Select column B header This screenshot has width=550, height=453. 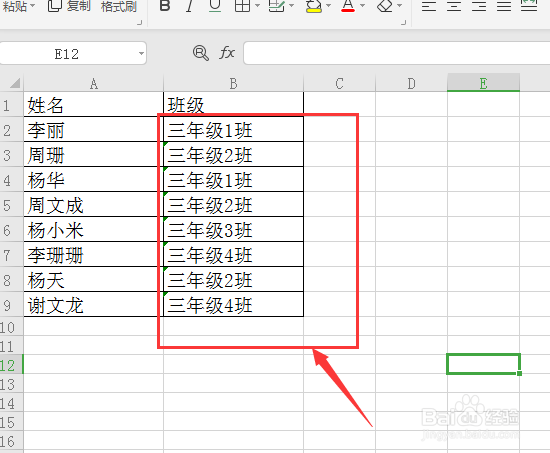point(234,84)
